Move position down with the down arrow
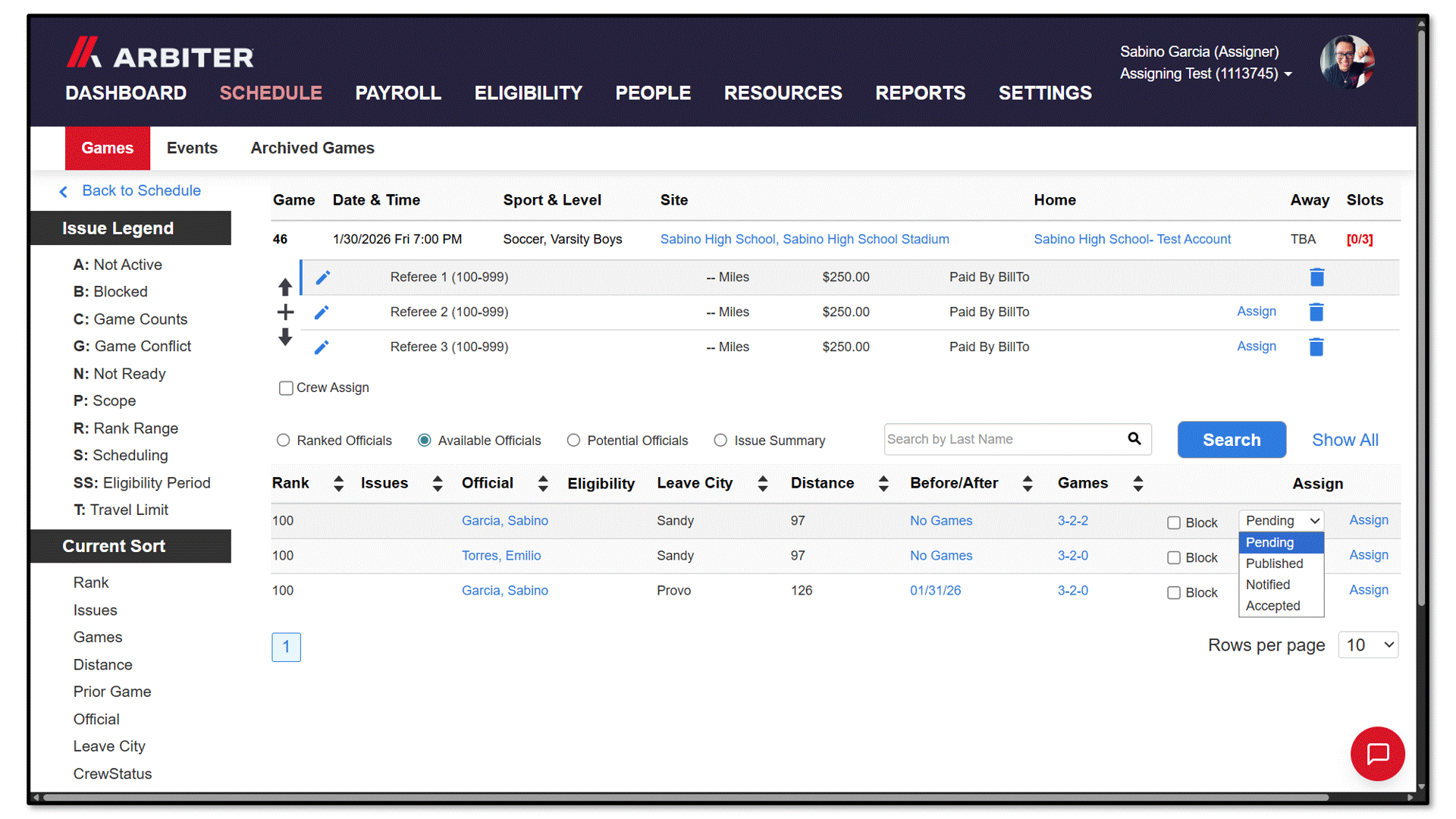The image size is (1456, 819). pos(285,337)
